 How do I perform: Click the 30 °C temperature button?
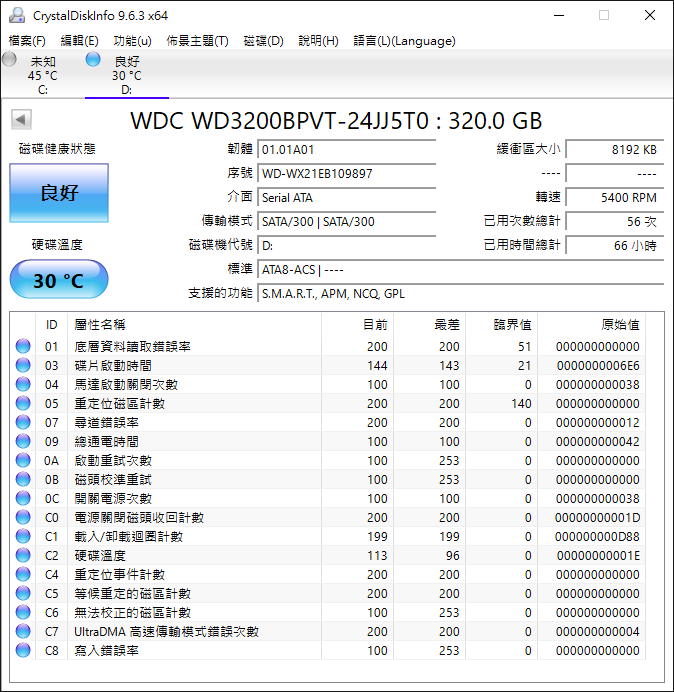click(x=59, y=280)
